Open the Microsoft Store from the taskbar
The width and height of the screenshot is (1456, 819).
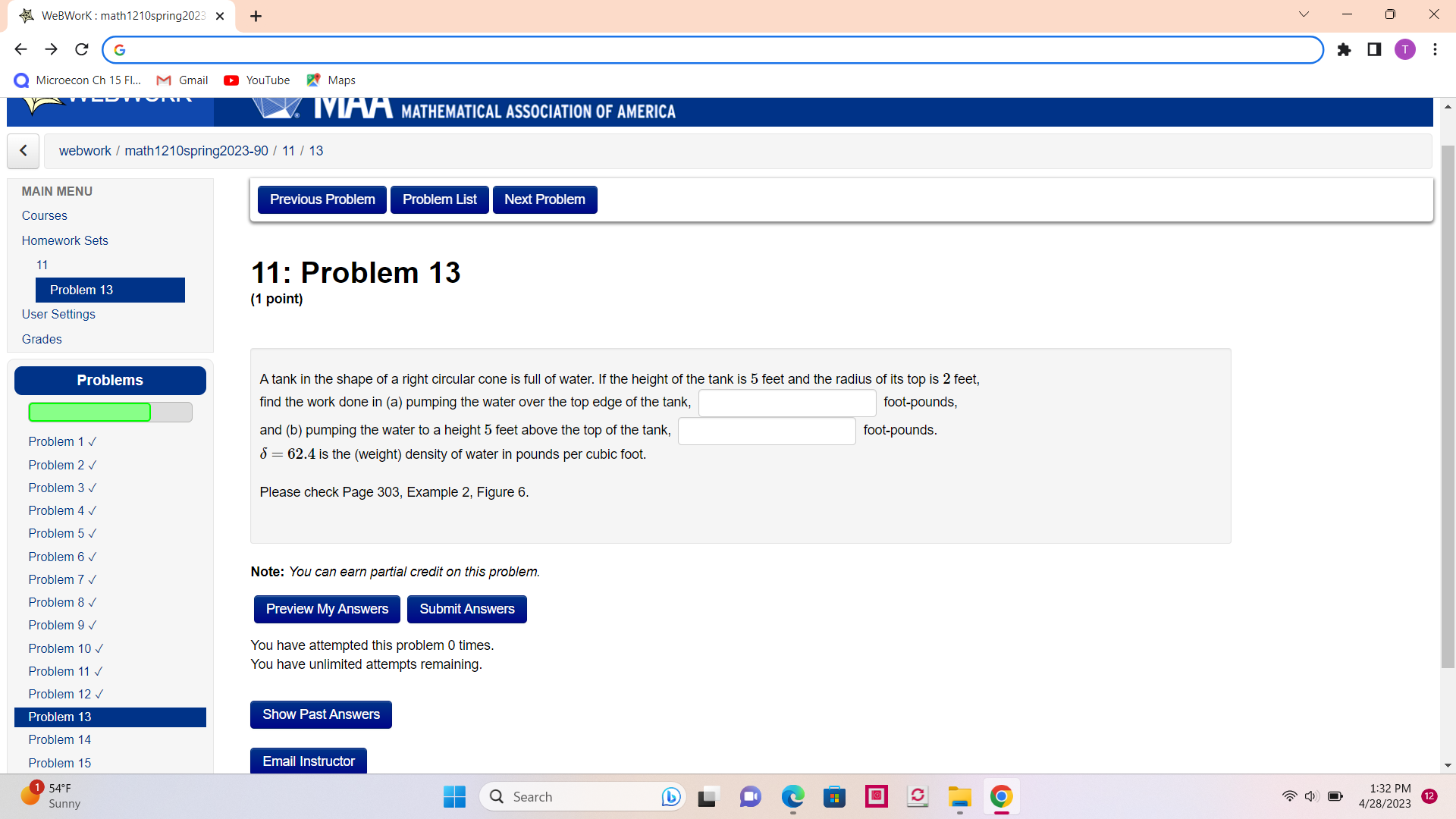click(835, 797)
